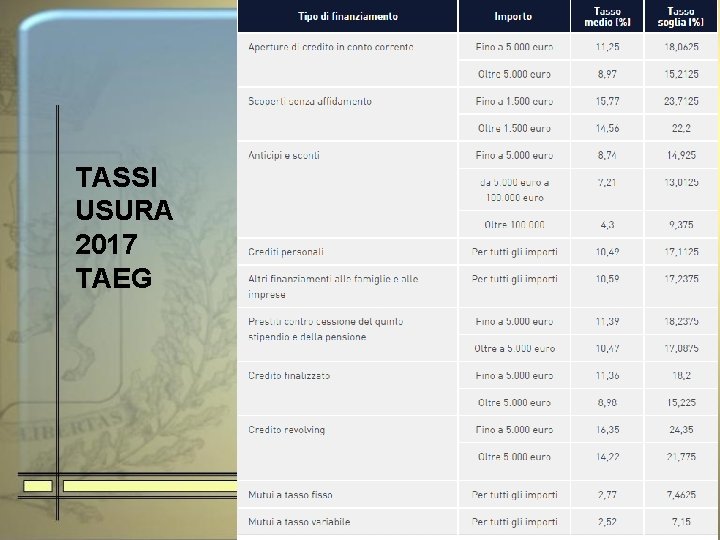720x540 pixels.
Task: Click the average rate value 10,47
Action: (607, 349)
